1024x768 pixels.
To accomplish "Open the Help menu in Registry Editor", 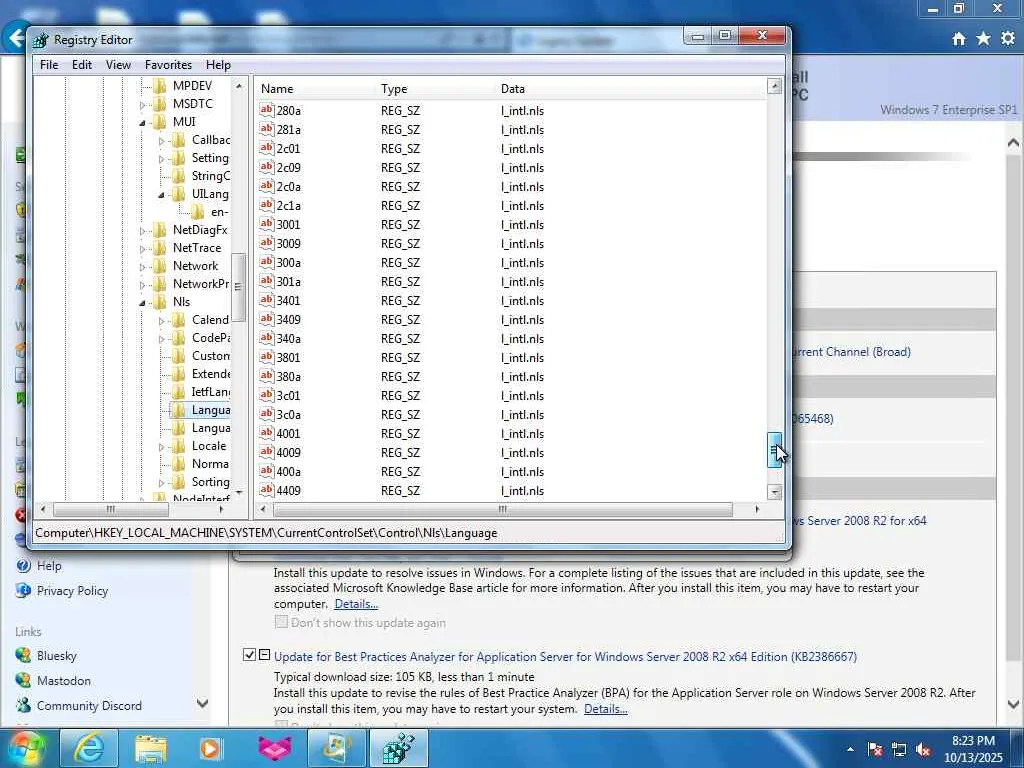I will point(218,65).
